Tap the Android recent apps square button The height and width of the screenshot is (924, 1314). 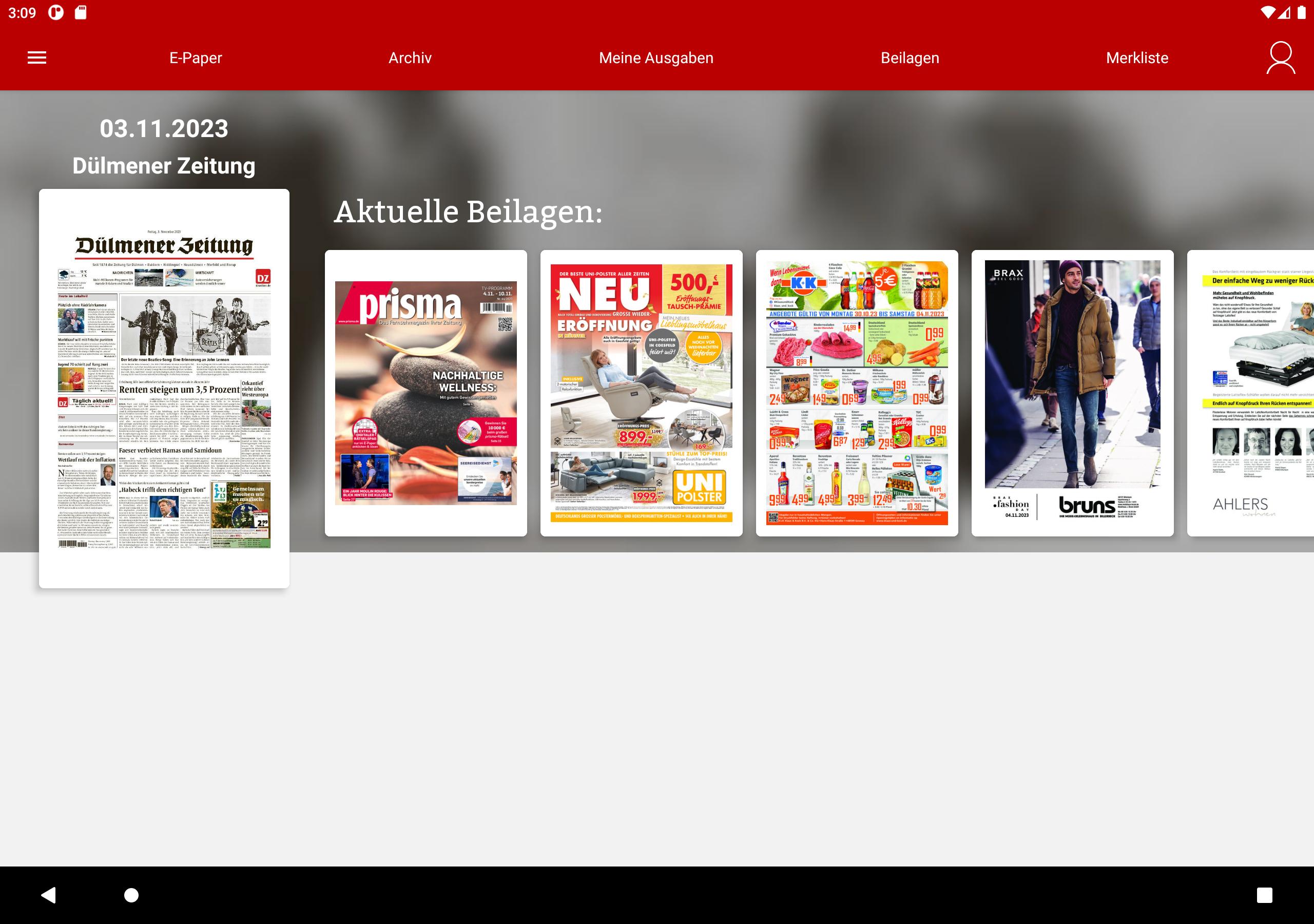click(1264, 895)
